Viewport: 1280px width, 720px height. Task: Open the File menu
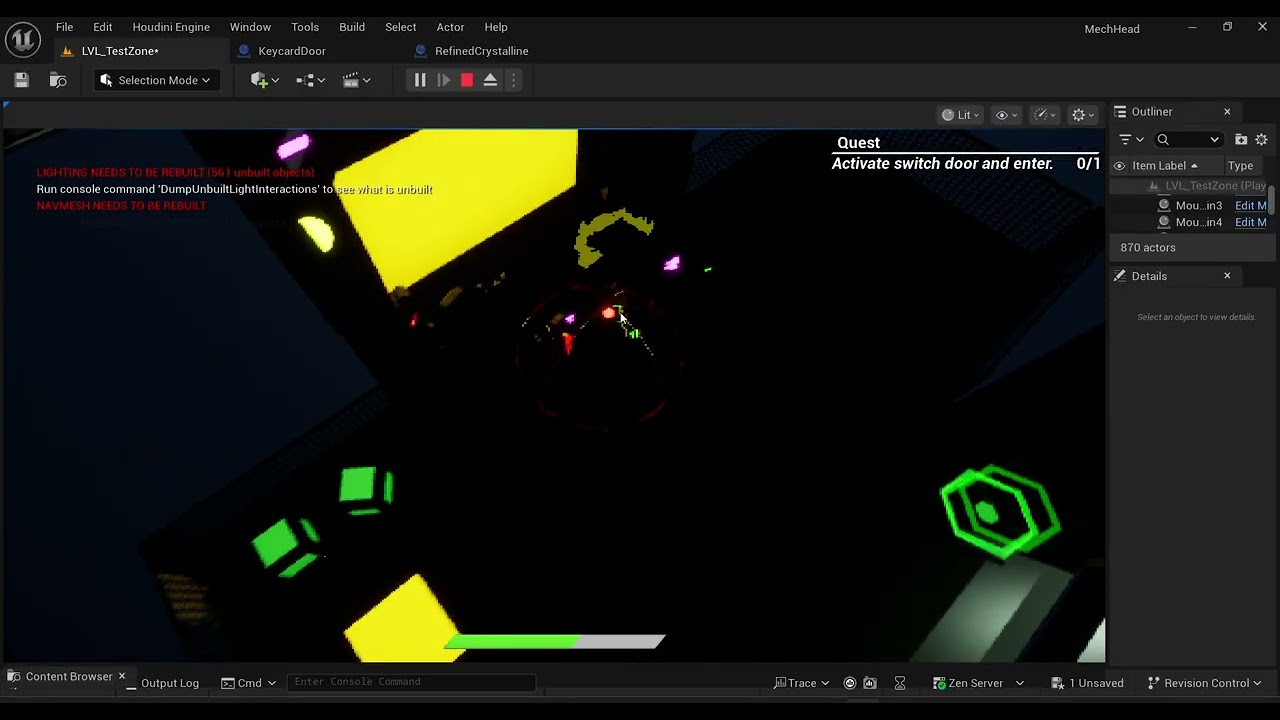(64, 27)
